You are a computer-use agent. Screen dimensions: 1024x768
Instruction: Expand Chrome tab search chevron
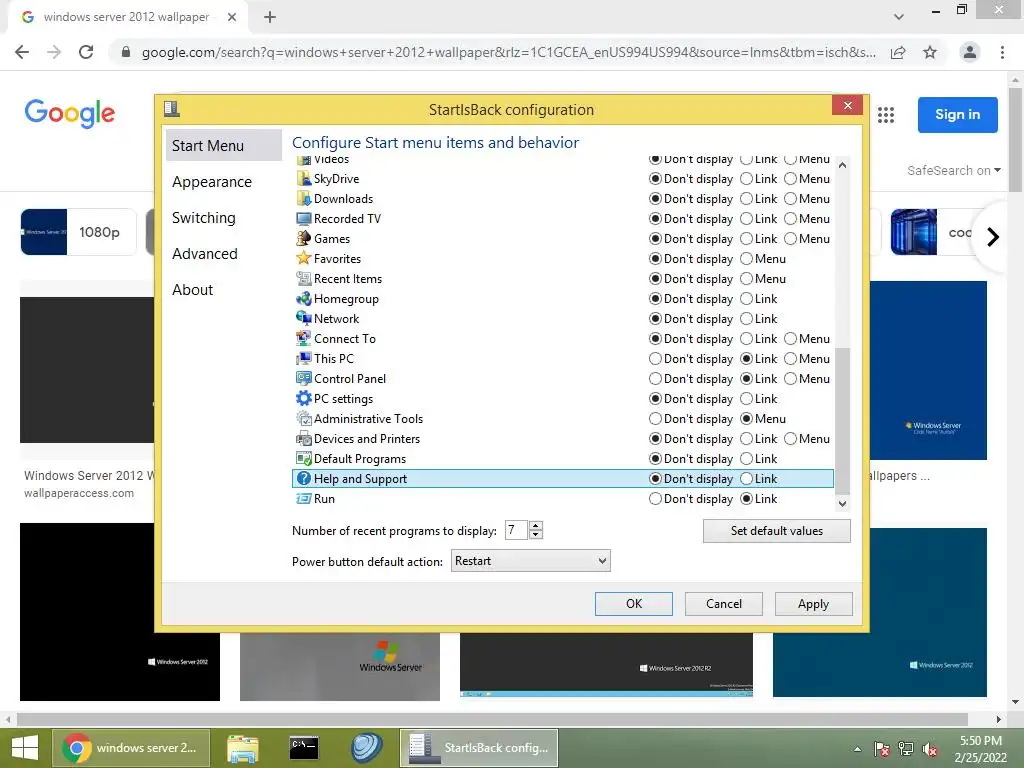click(x=899, y=17)
